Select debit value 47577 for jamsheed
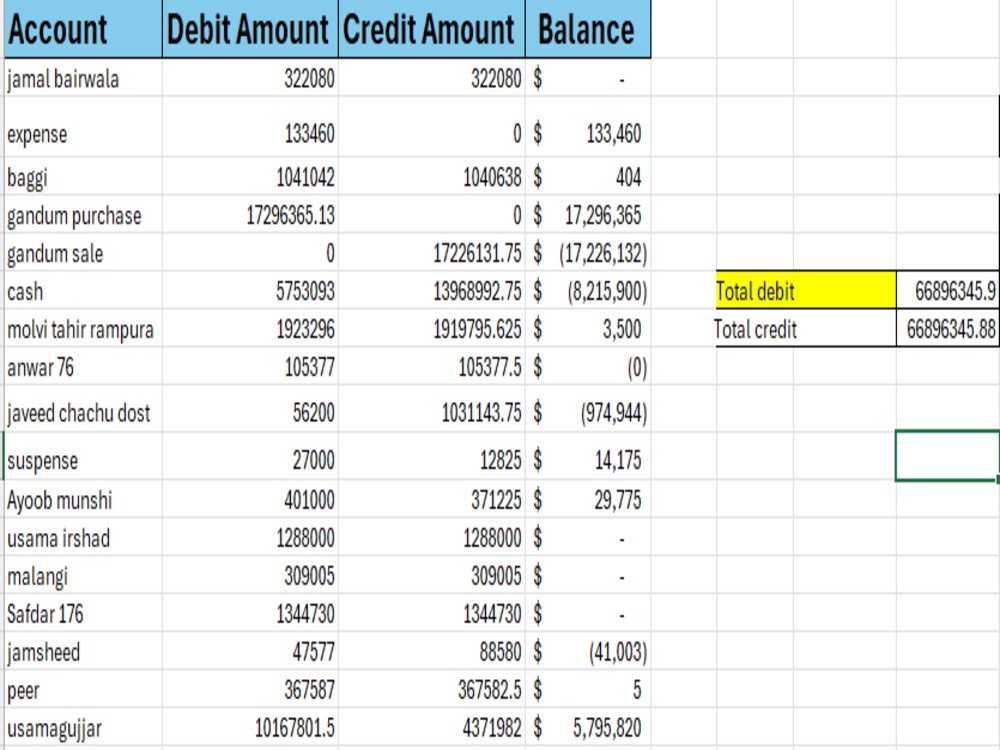Image resolution: width=1000 pixels, height=750 pixels. 250,651
